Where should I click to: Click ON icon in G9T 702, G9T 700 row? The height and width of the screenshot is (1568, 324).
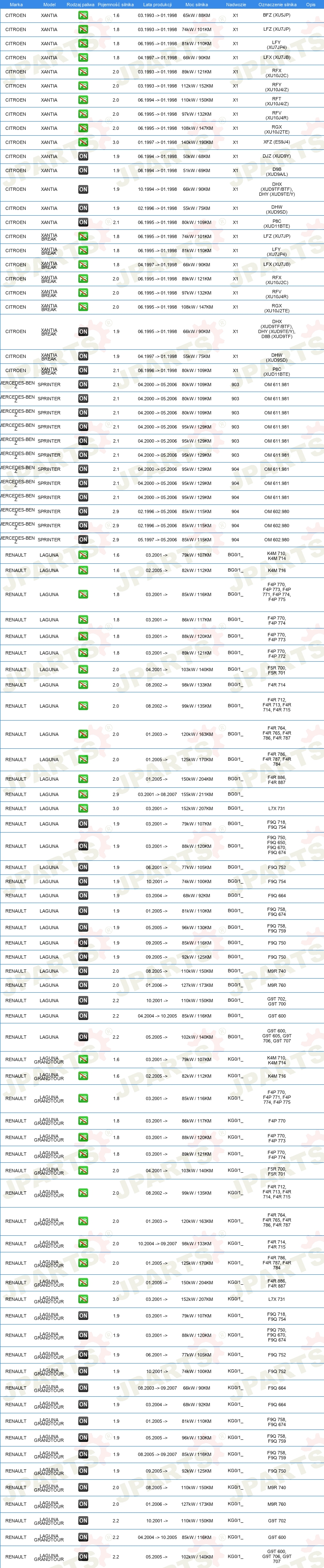click(83, 1000)
